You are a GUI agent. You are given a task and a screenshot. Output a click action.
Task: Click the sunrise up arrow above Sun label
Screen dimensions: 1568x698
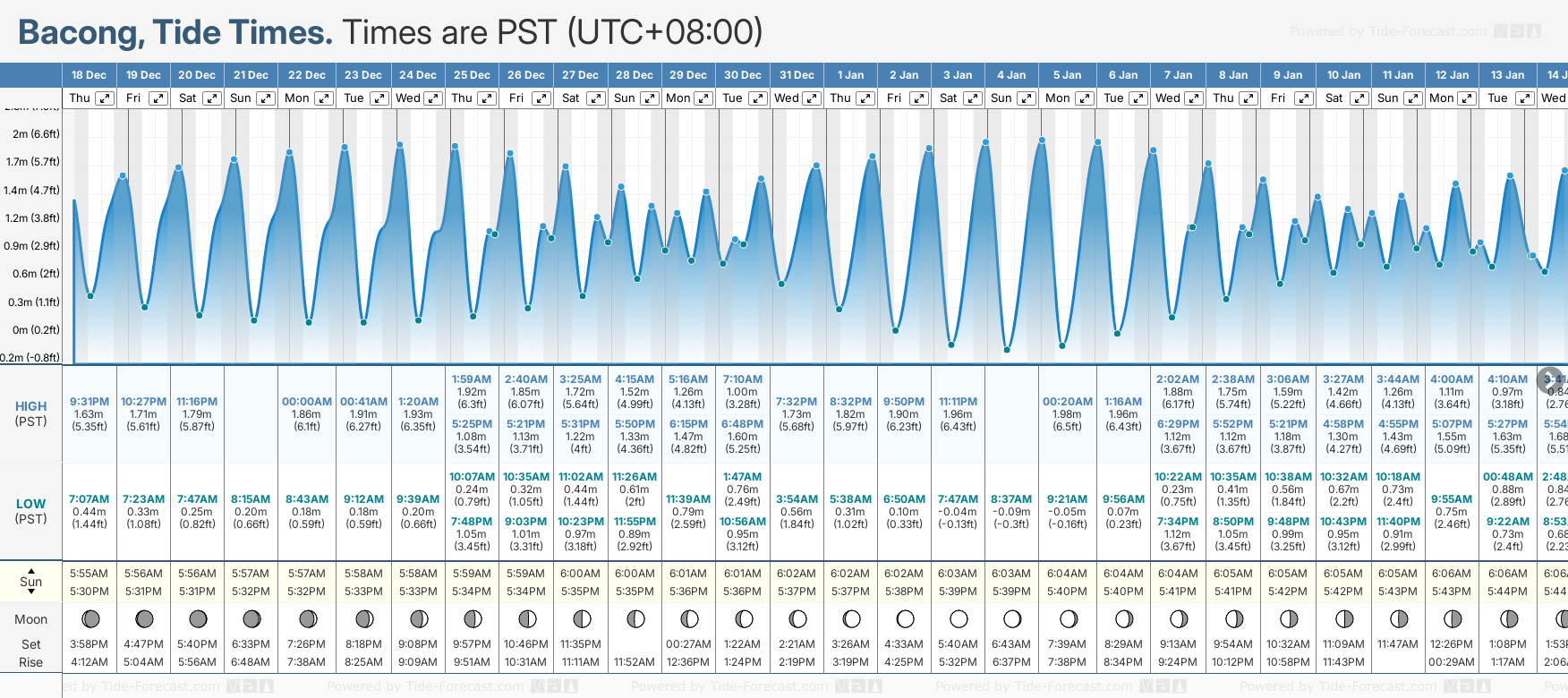31,570
